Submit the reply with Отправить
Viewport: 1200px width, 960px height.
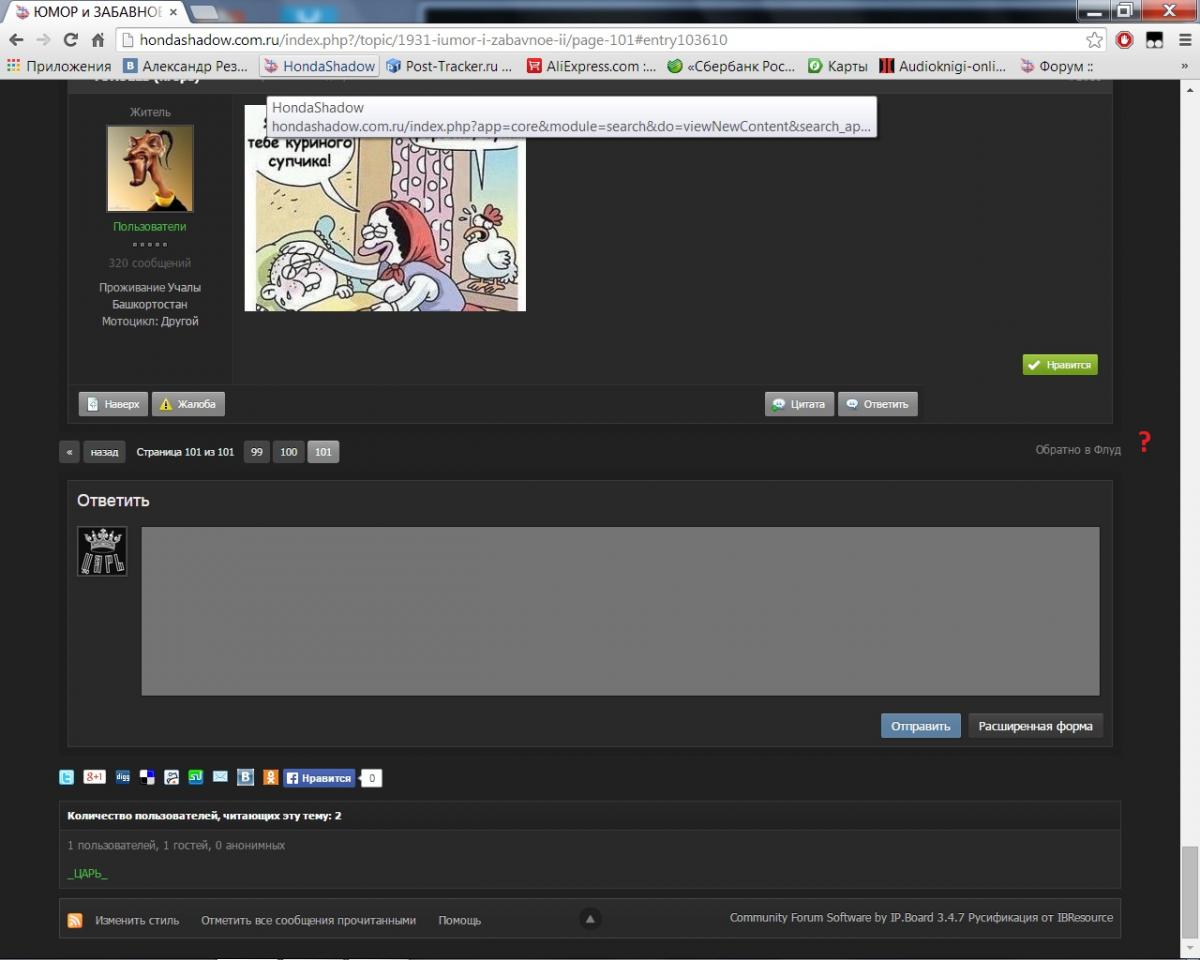(921, 726)
